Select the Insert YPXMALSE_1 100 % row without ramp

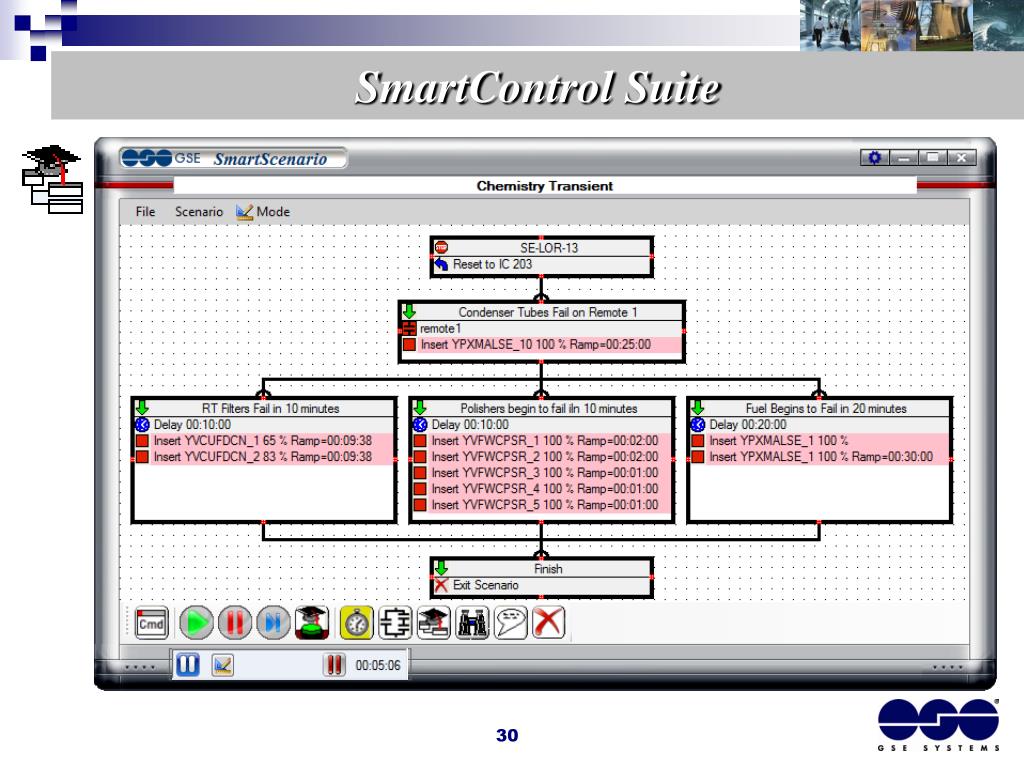[820, 441]
